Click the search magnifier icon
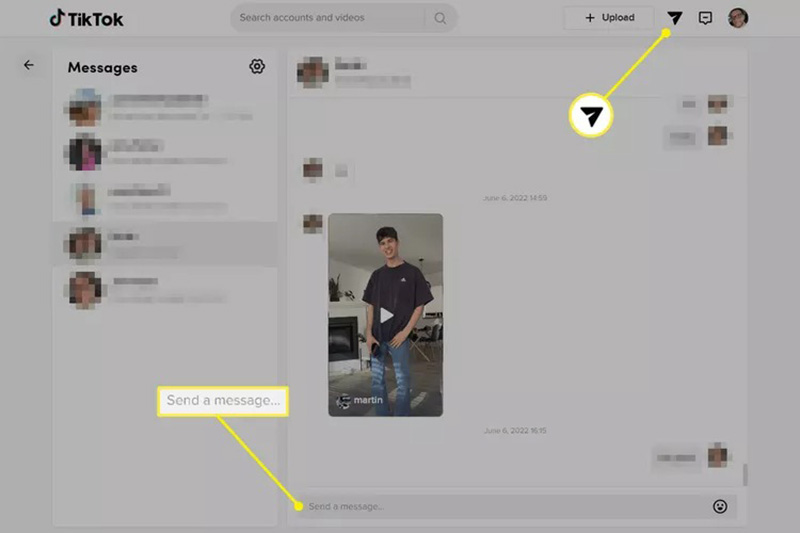Screen dimensions: 800x533 [440, 18]
